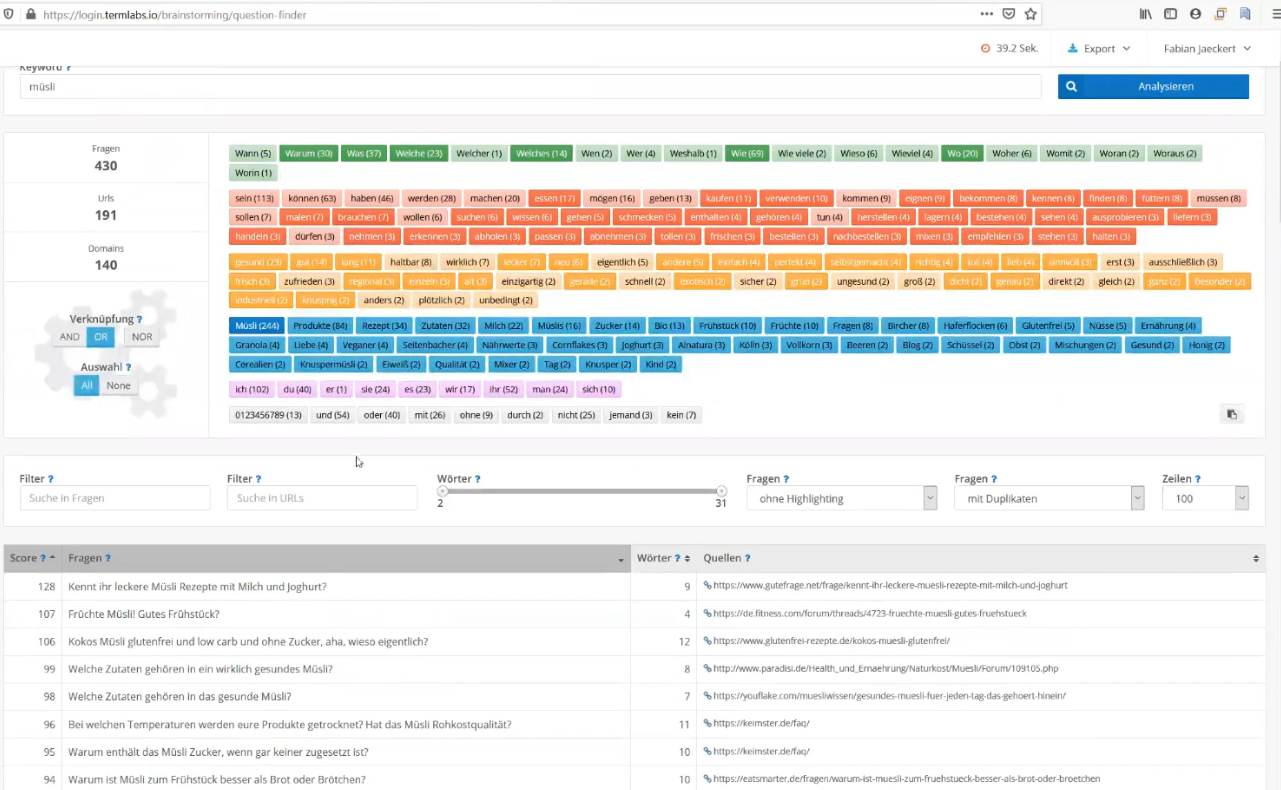The width and height of the screenshot is (1281, 790).
Task: Click the help icon next to Zeilen
Action: click(x=1198, y=479)
